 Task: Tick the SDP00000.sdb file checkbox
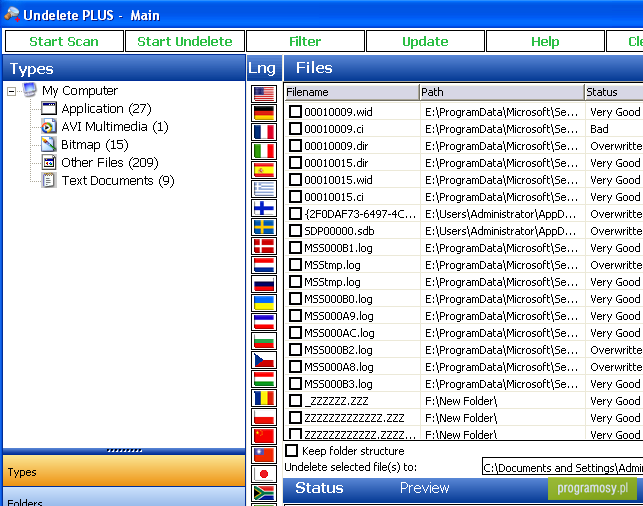point(295,230)
